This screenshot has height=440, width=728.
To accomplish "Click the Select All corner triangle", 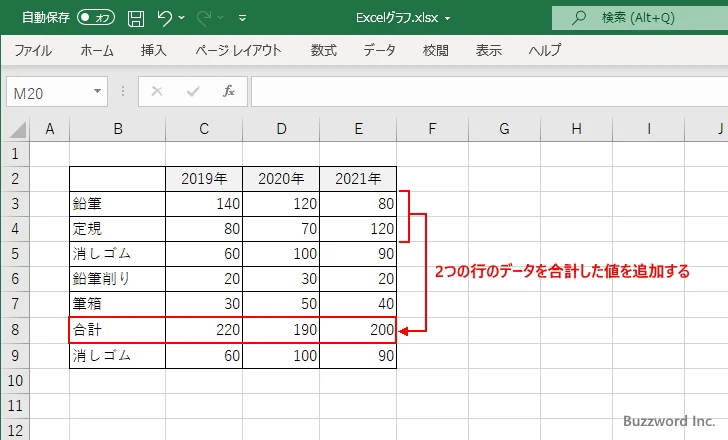I will pyautogui.click(x=17, y=129).
